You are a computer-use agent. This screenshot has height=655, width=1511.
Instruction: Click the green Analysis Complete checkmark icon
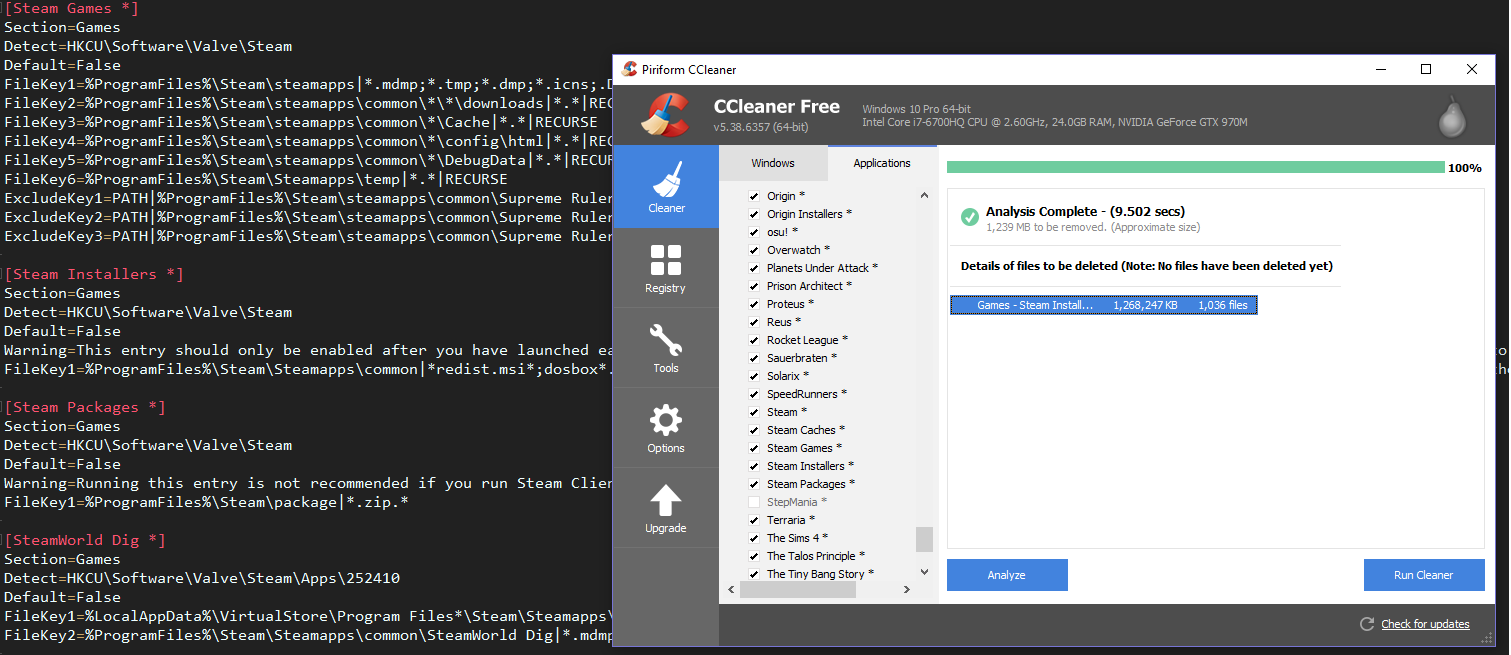(x=969, y=217)
